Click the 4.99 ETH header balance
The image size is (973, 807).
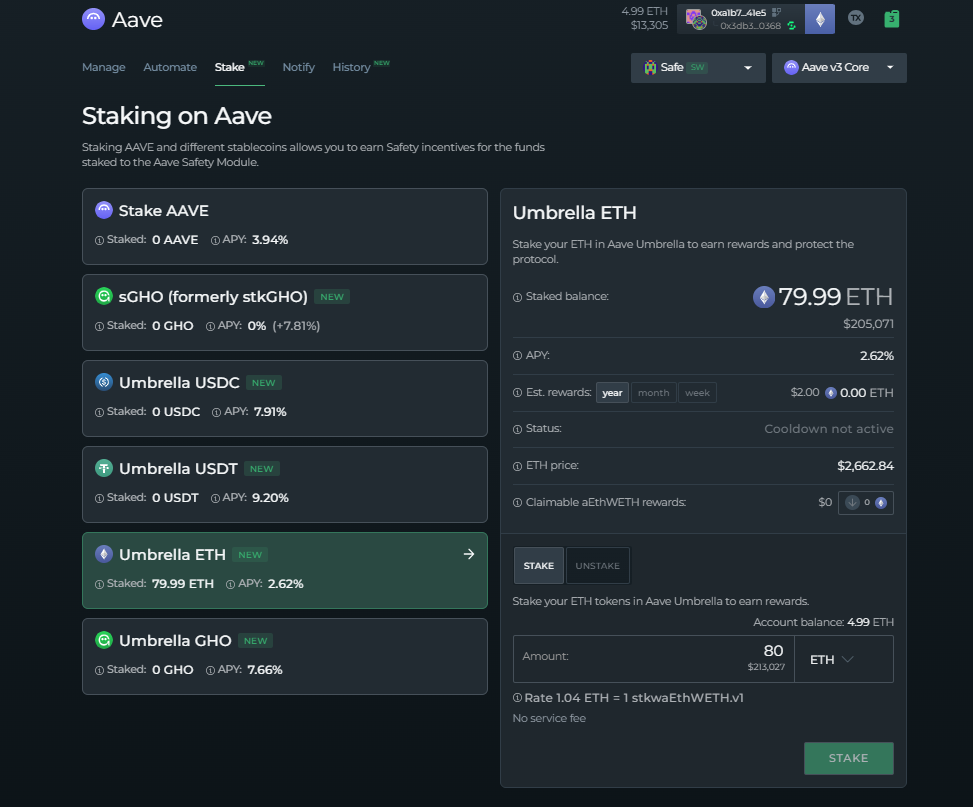tap(645, 11)
